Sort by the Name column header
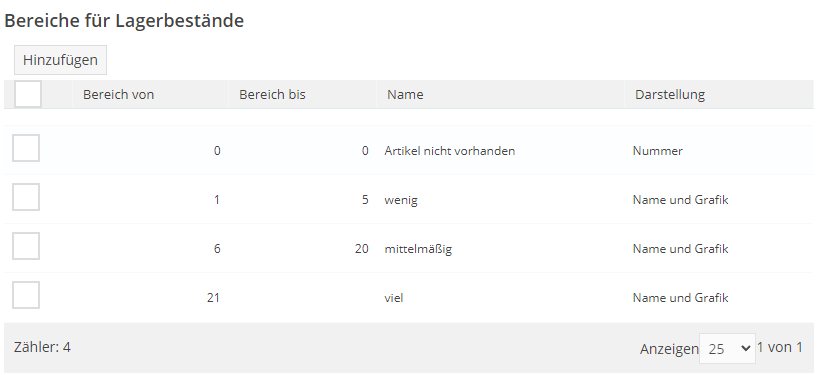819x375 pixels. 405,95
